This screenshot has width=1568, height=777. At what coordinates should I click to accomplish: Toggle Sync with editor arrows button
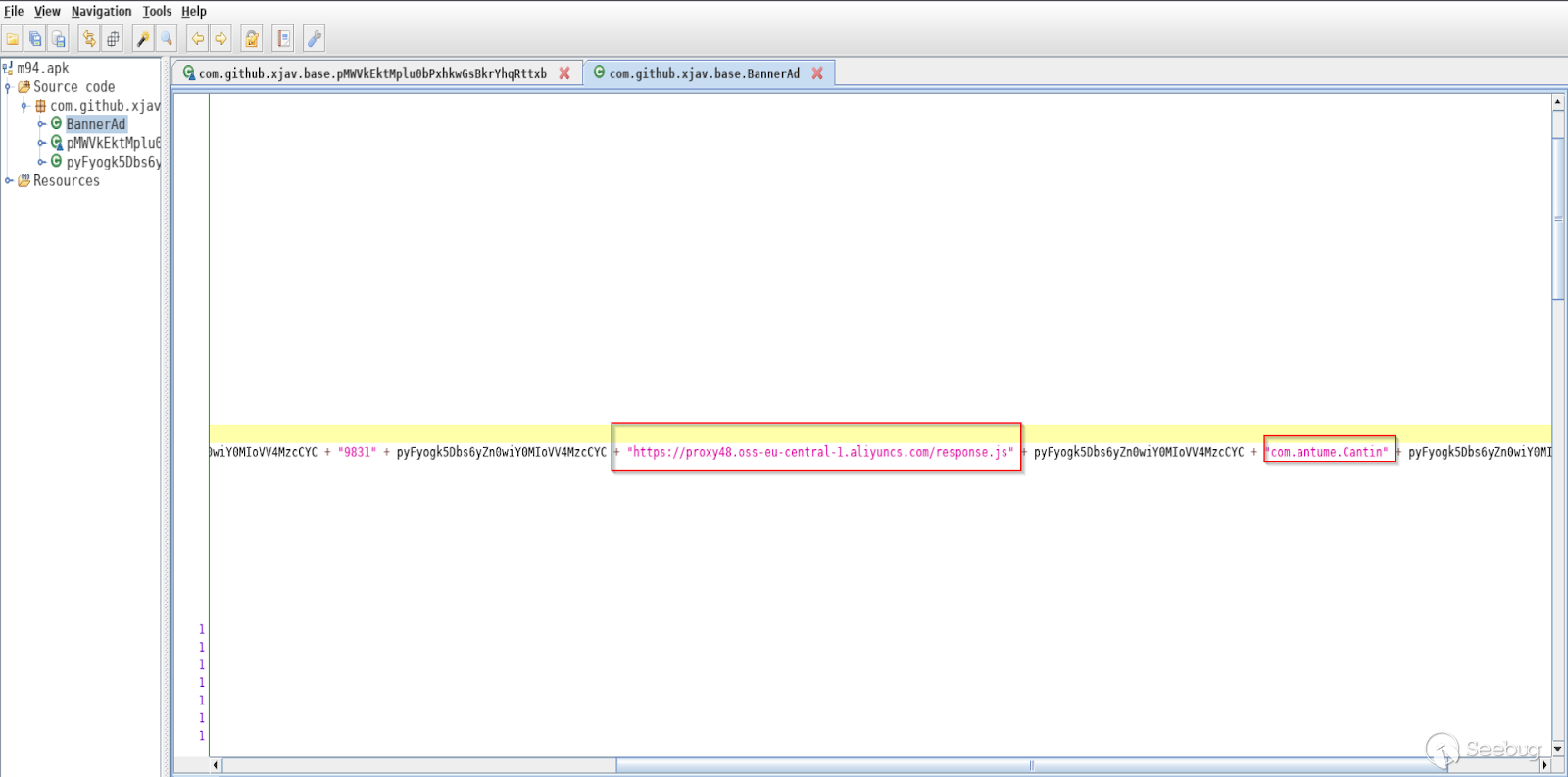89,39
